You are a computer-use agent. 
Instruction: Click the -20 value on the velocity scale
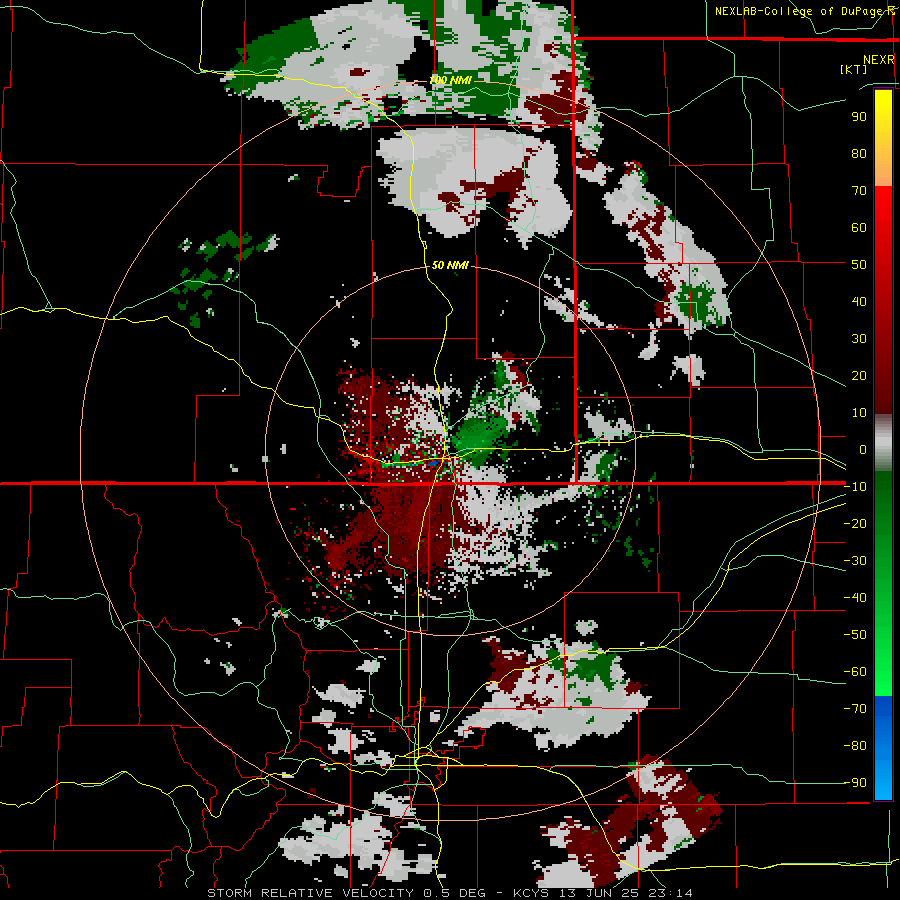855,523
